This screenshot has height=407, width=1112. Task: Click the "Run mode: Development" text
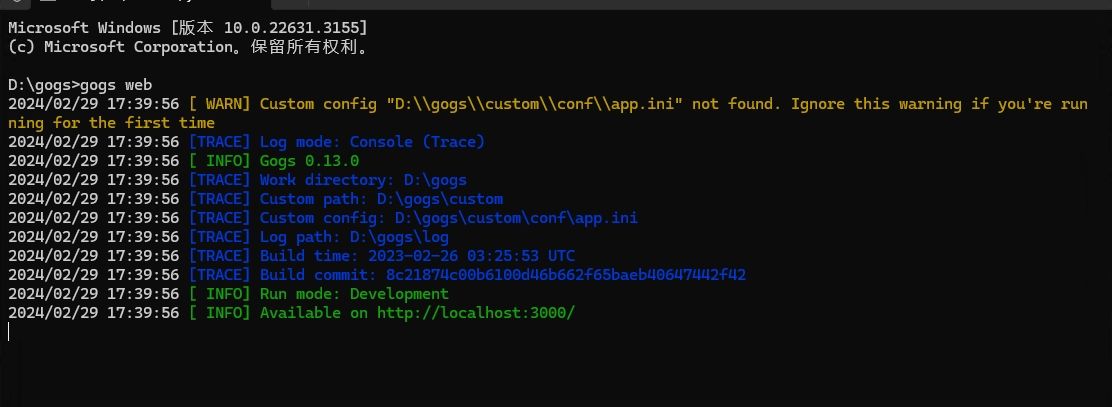click(354, 294)
